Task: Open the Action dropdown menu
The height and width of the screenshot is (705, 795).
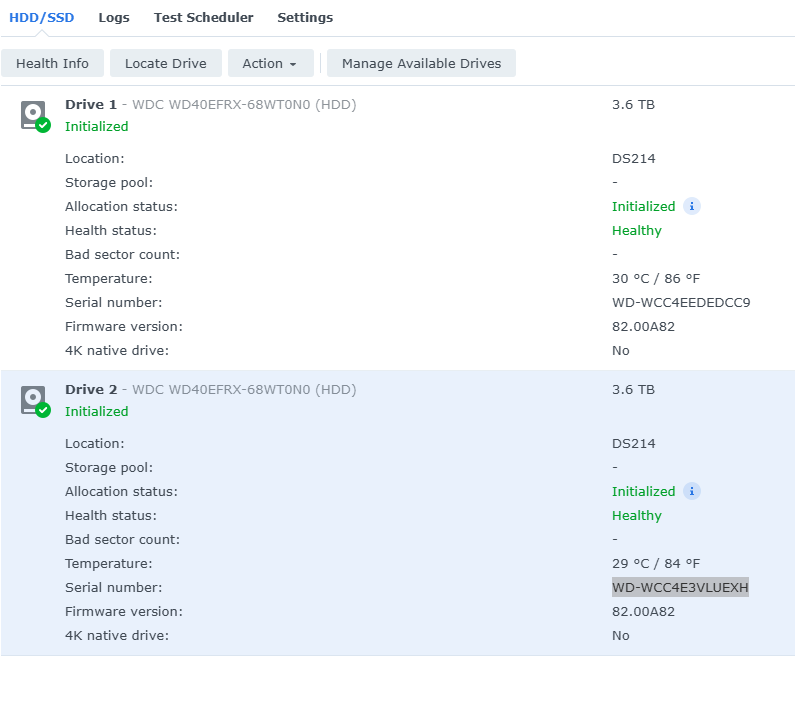Action: (270, 63)
